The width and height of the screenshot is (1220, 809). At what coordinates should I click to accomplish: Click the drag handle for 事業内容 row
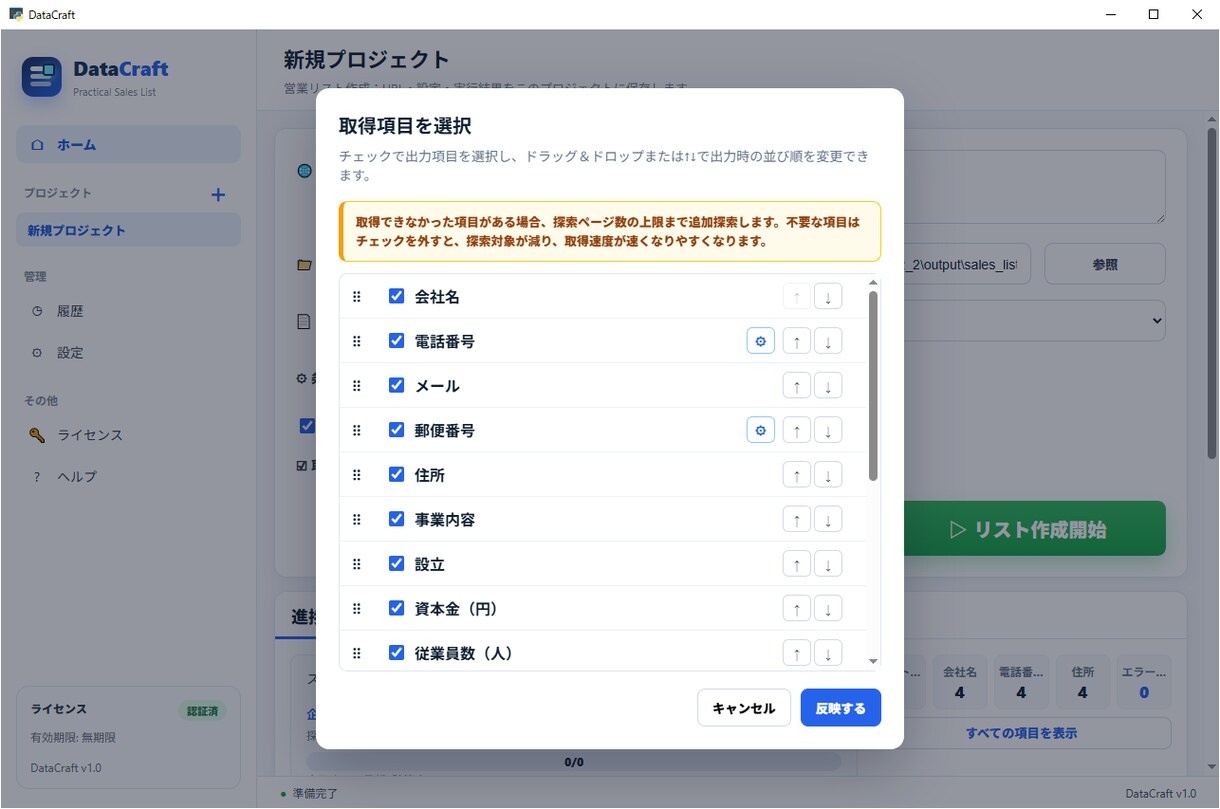point(357,519)
